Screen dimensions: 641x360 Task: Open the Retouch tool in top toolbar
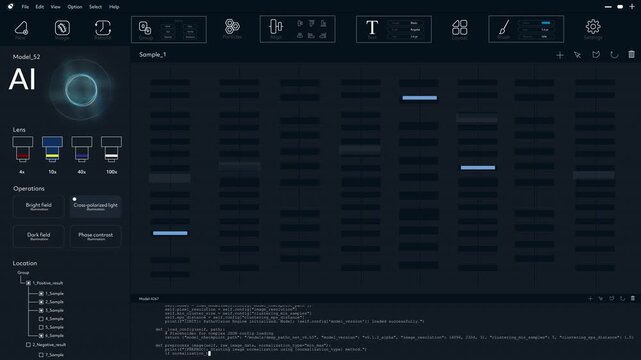tap(103, 28)
